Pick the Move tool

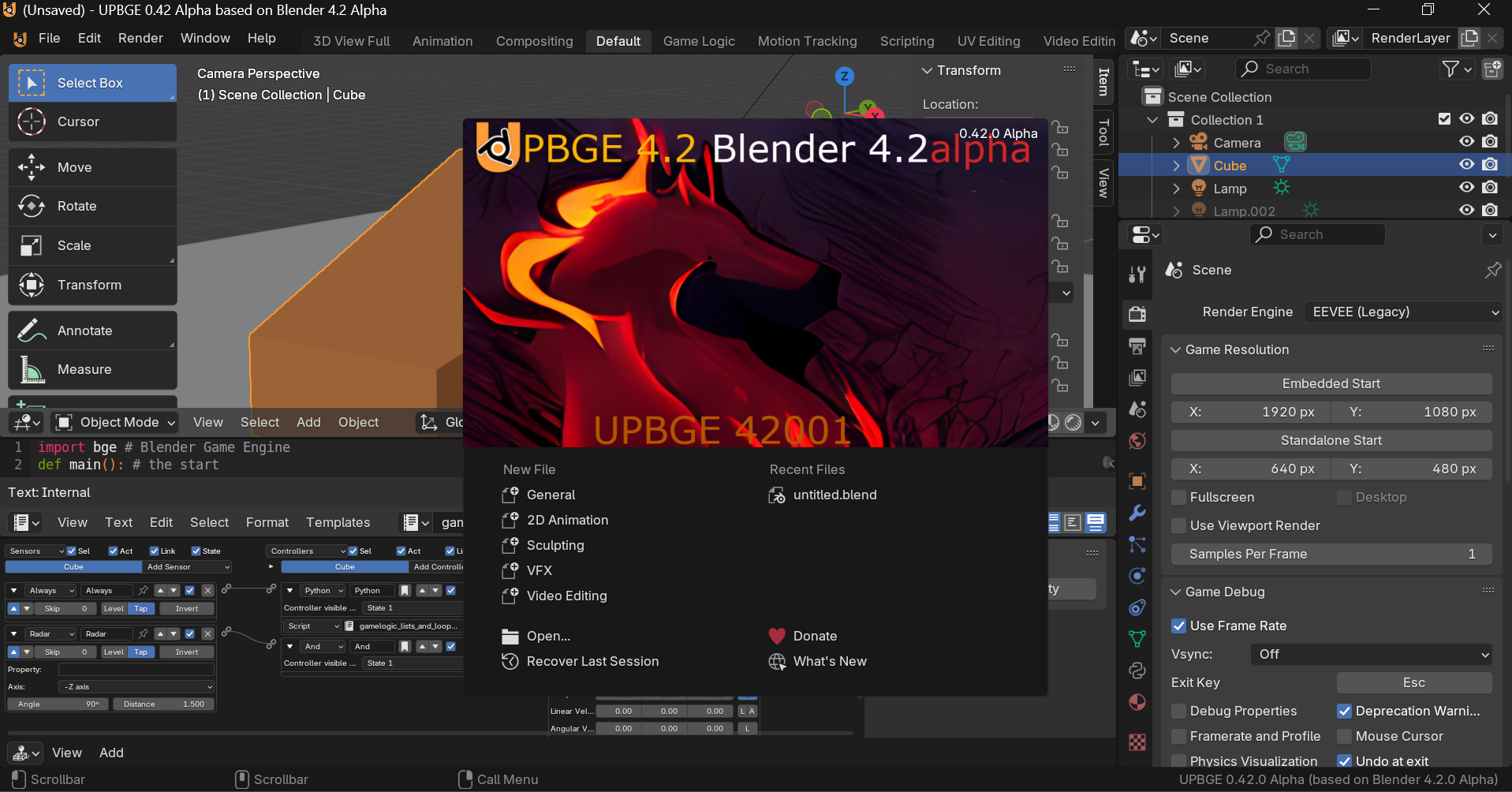coord(92,167)
